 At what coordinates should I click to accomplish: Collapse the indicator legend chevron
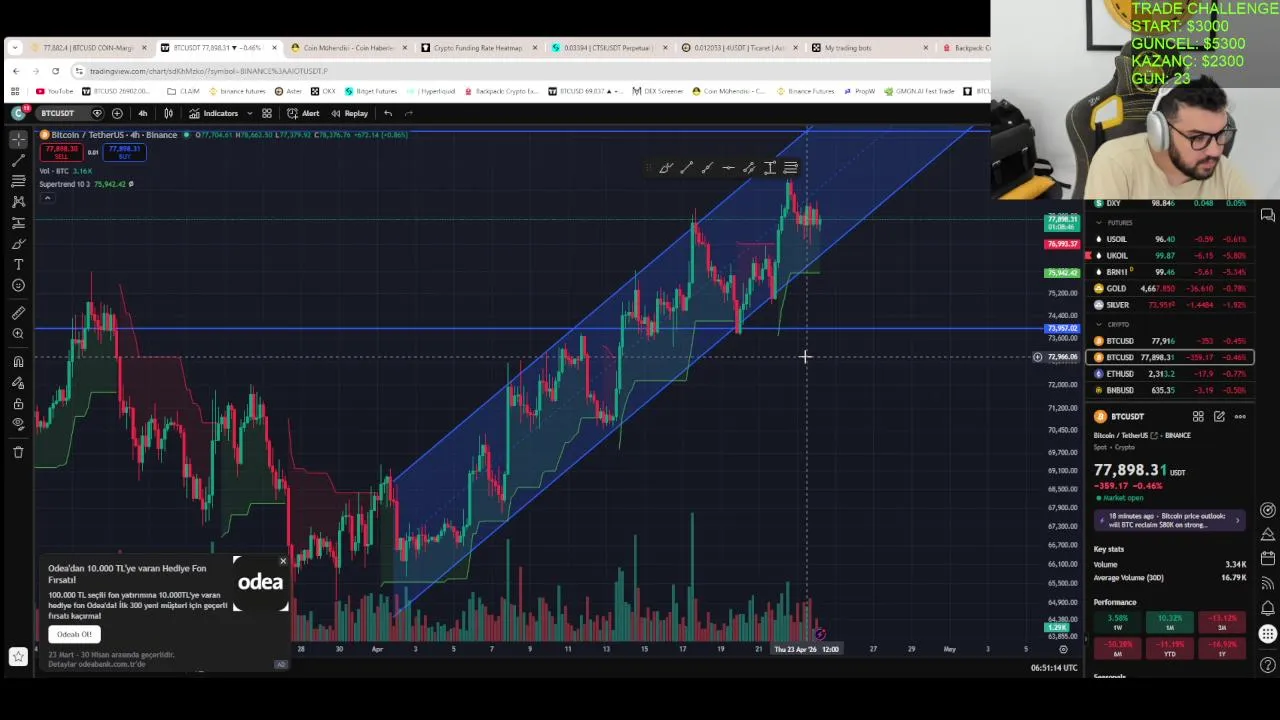pos(46,198)
